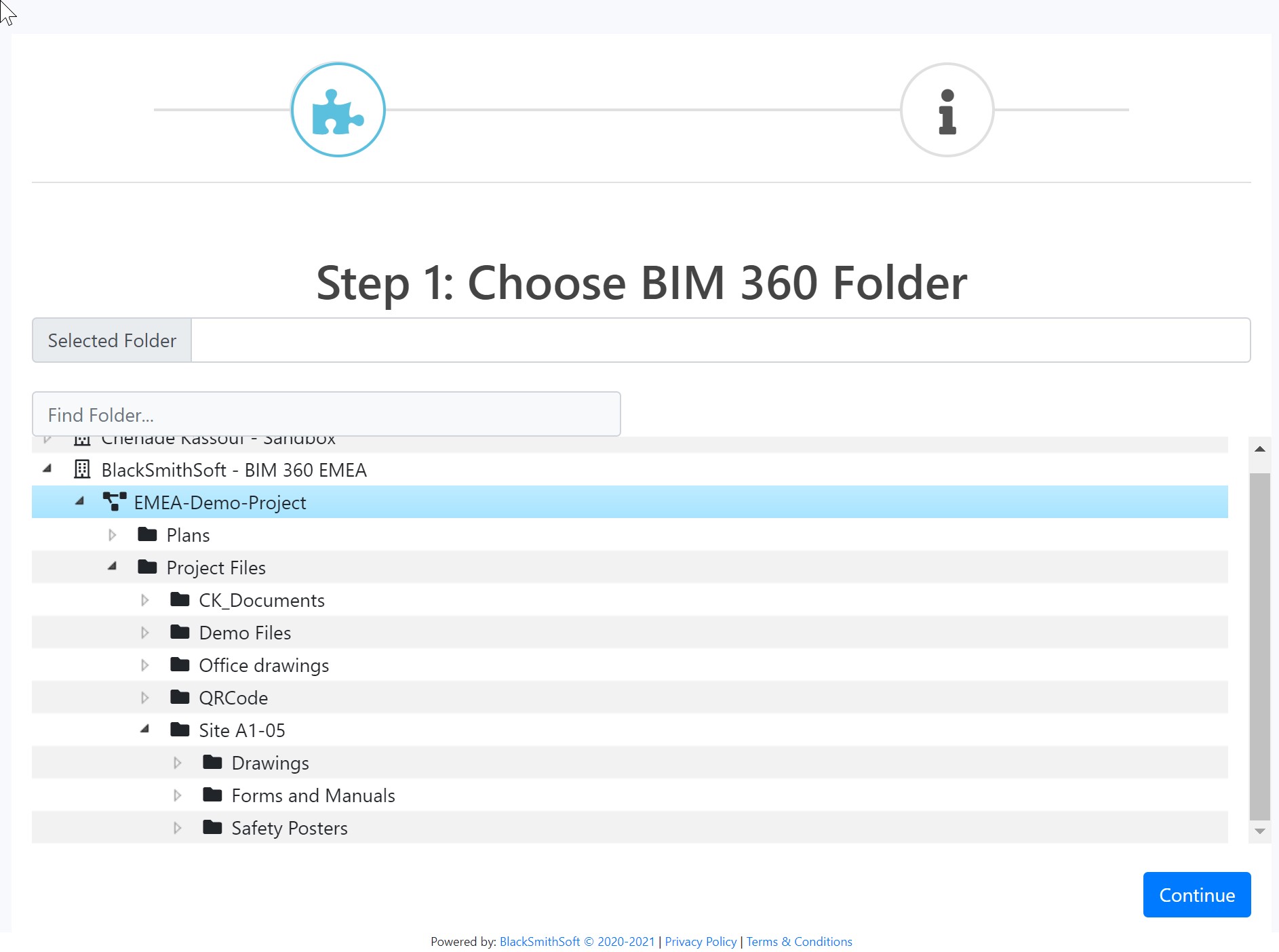Screen dimensions: 1279x952
Task: Click the CK_Documents folder icon
Action: [x=180, y=599]
